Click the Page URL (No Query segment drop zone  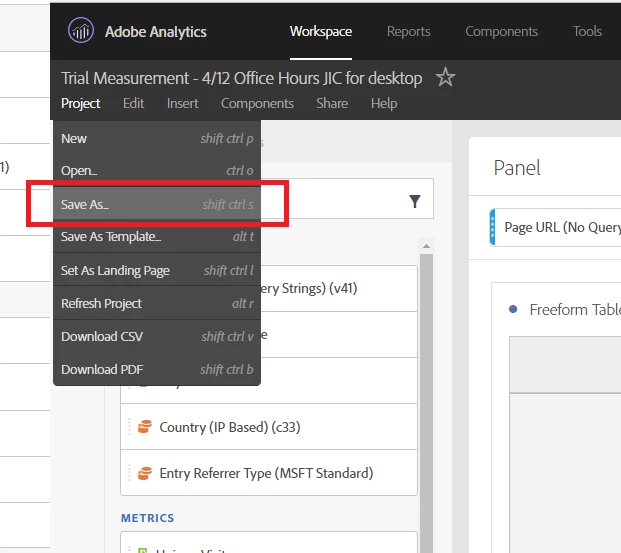point(555,227)
